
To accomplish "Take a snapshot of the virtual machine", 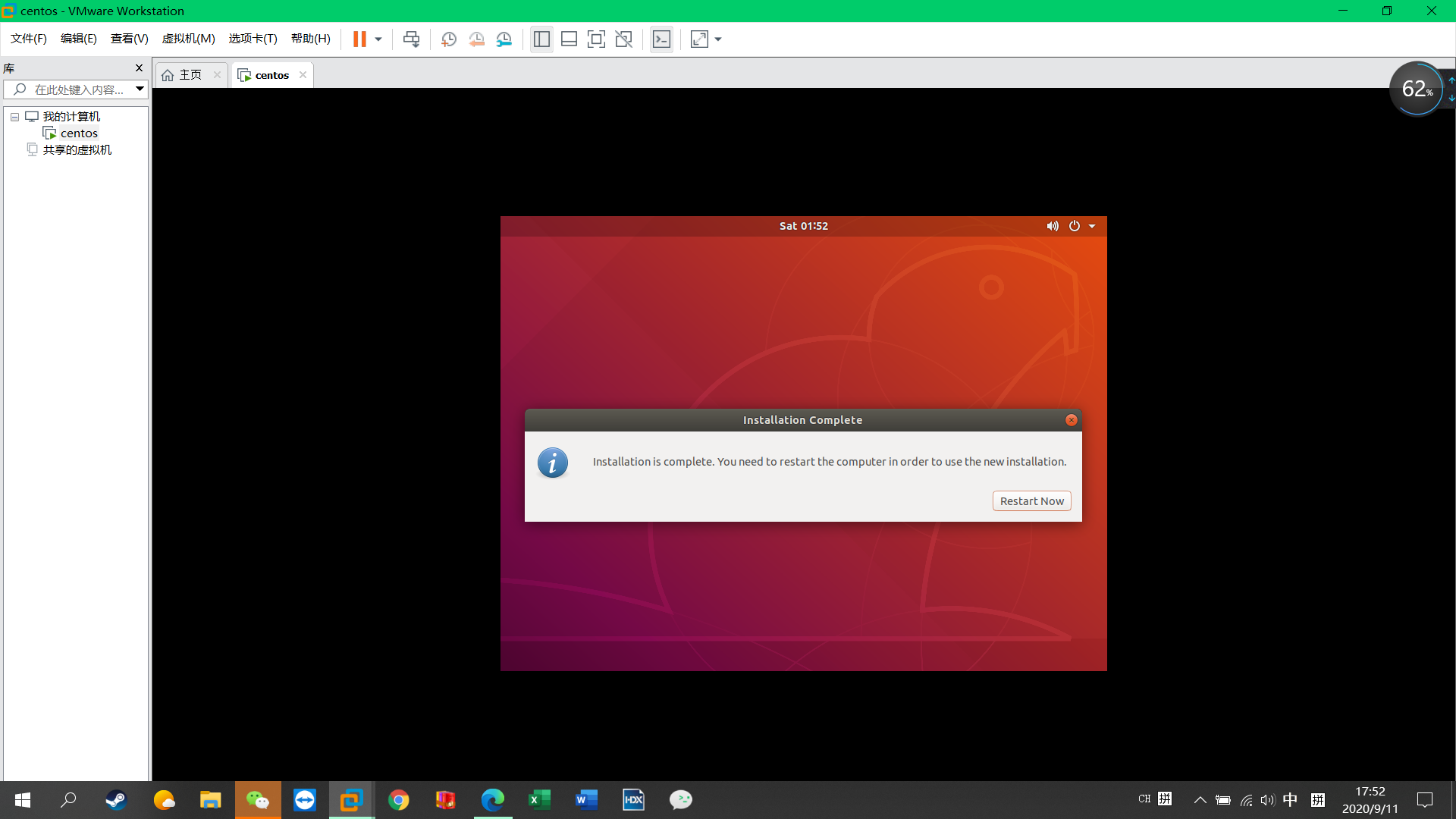I will click(449, 39).
